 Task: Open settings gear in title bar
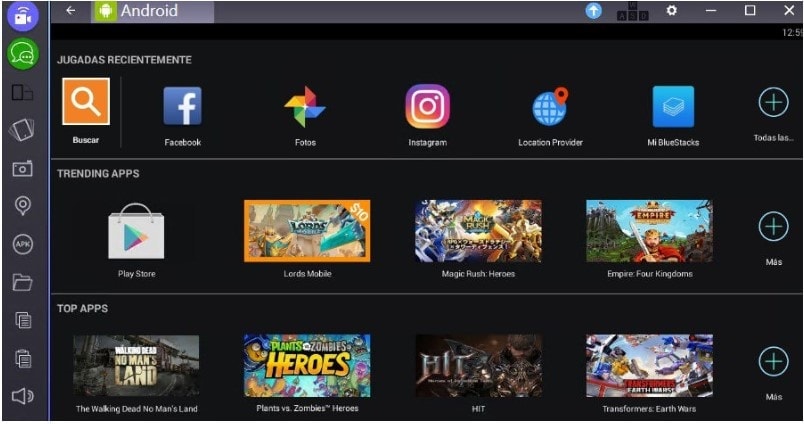(671, 10)
